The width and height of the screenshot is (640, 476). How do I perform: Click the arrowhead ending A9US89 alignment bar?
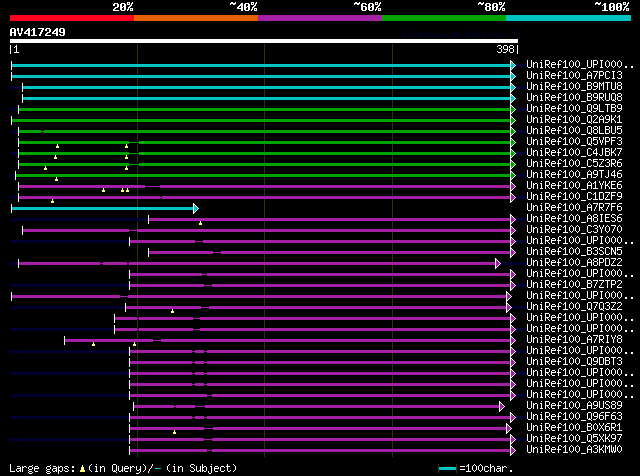[x=502, y=406]
